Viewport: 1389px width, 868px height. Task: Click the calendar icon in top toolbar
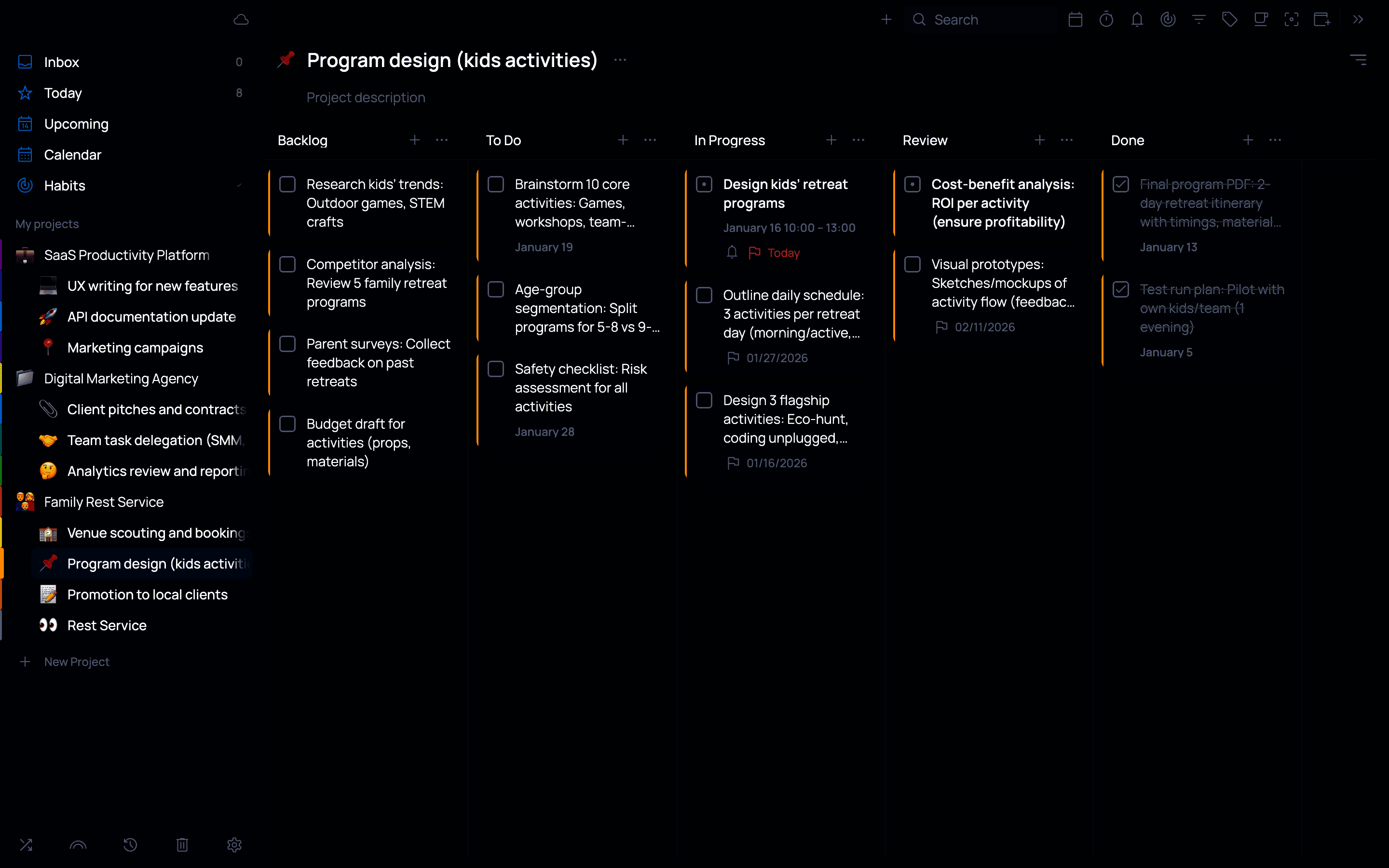click(1076, 20)
